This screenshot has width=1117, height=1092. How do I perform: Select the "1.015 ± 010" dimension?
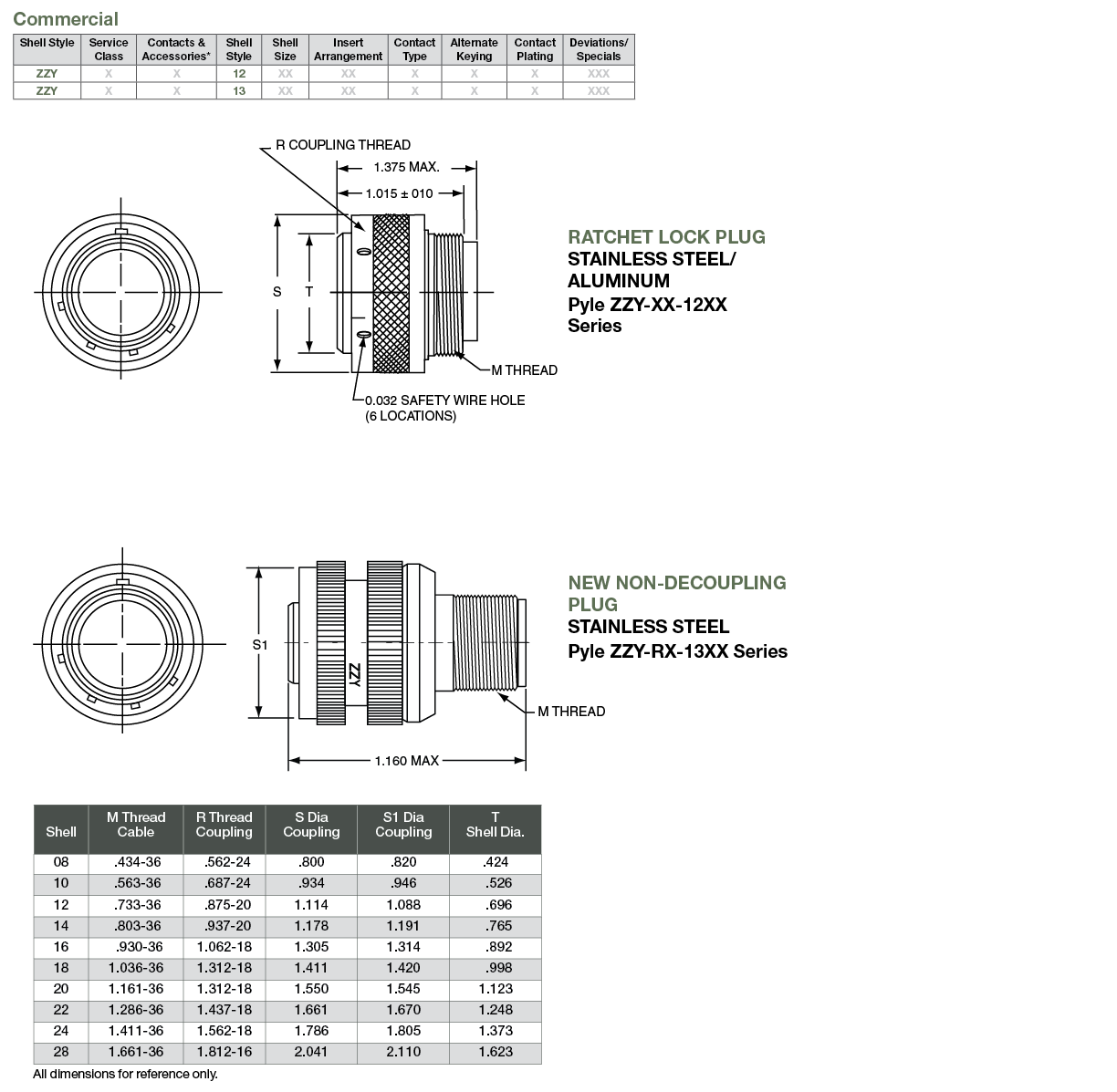[x=399, y=193]
